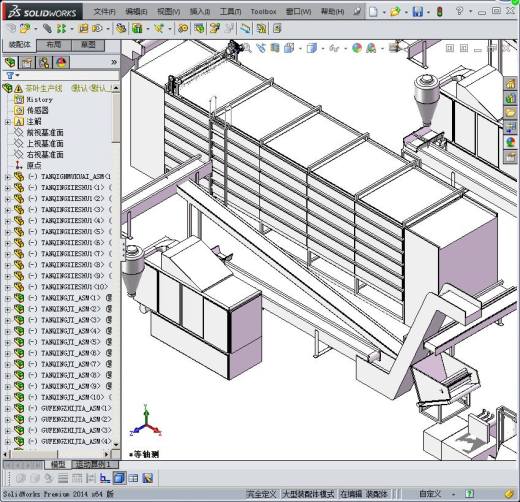Viewport: 520px width, 502px height.
Task: Open the 文件(F) menu
Action: pyautogui.click(x=104, y=12)
